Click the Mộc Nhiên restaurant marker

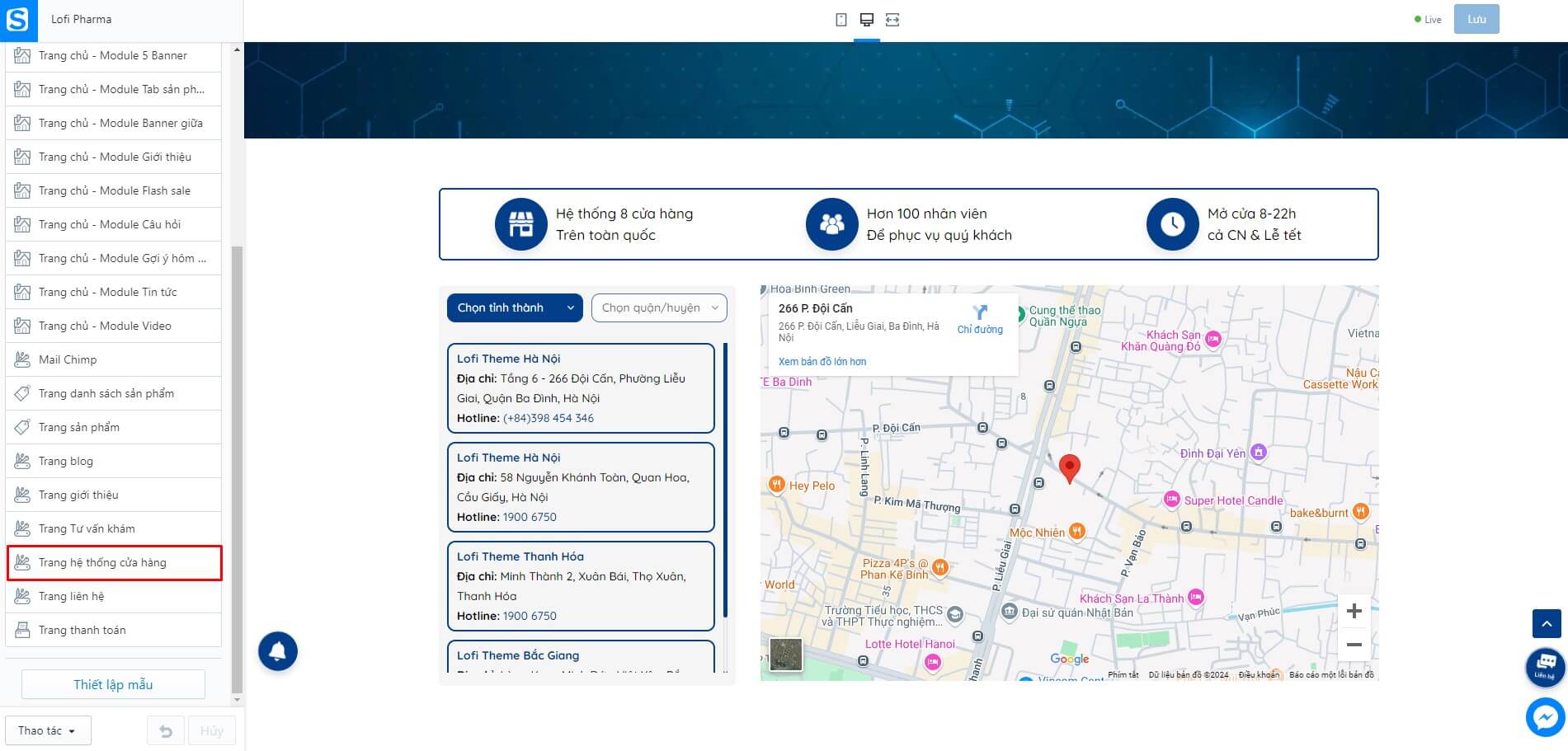coord(1076,532)
